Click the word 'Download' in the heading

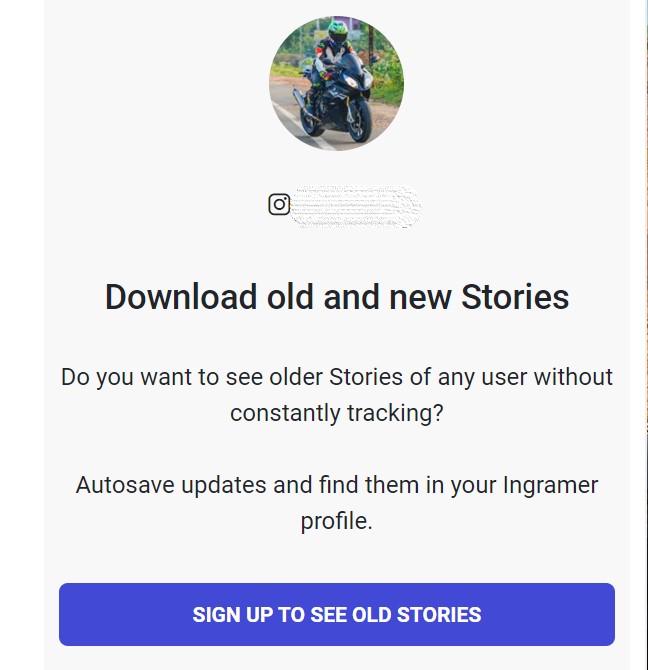tap(181, 297)
